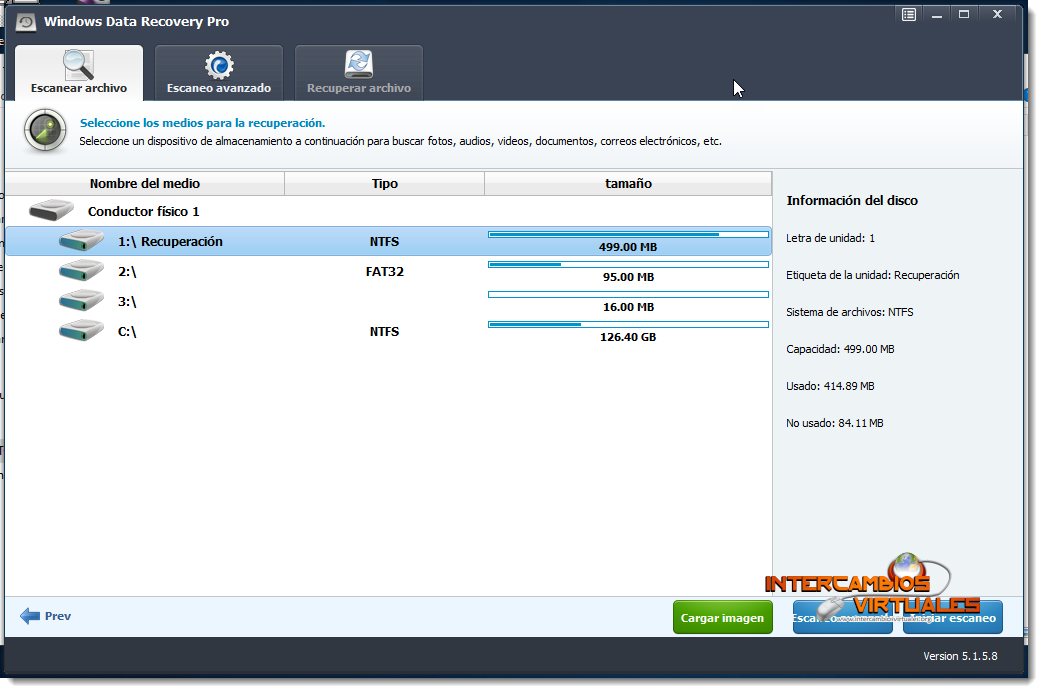Click the 95.00 MB usage bar

tap(628, 264)
